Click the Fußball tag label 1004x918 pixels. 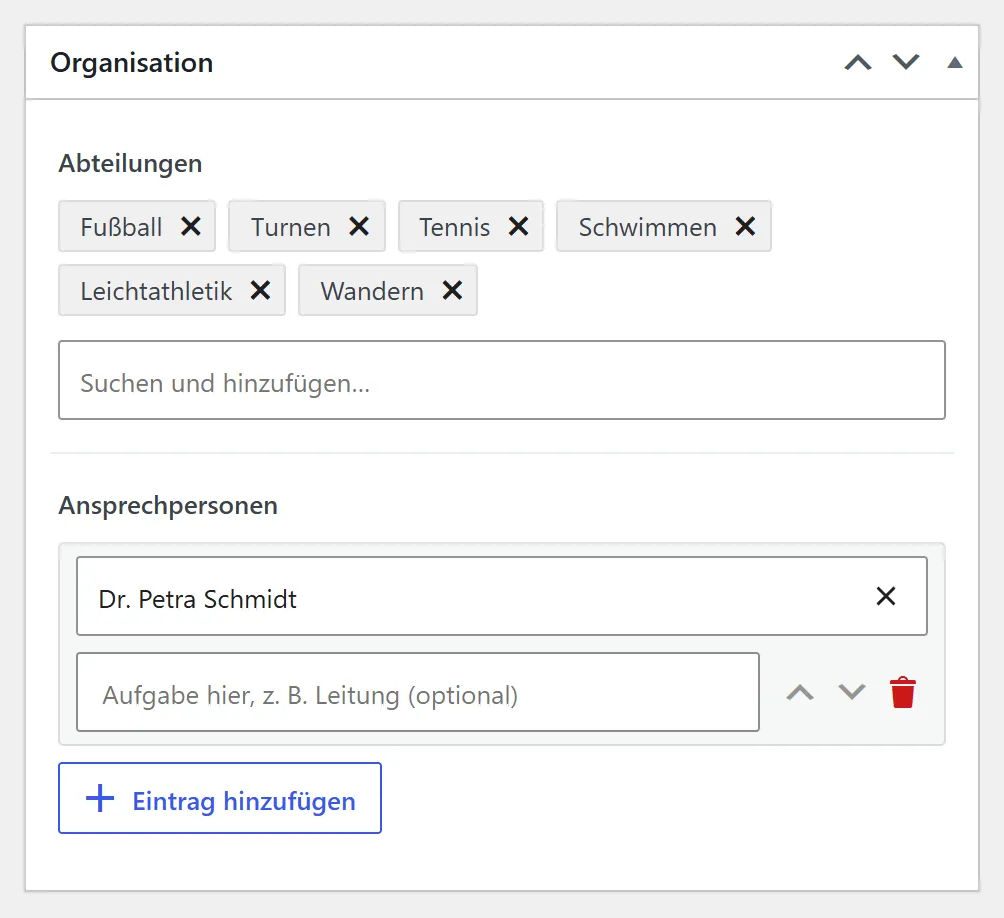[x=121, y=227]
